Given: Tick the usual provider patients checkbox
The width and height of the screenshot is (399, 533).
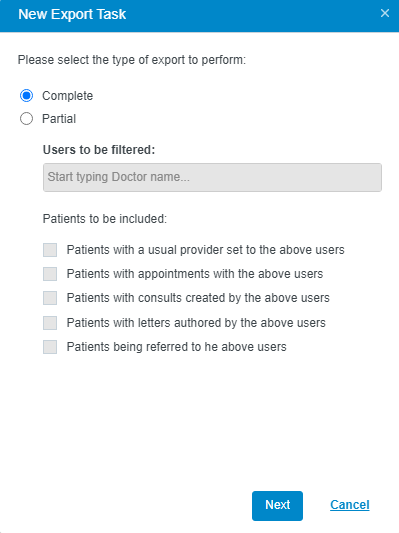Looking at the screenshot, I should point(50,250).
